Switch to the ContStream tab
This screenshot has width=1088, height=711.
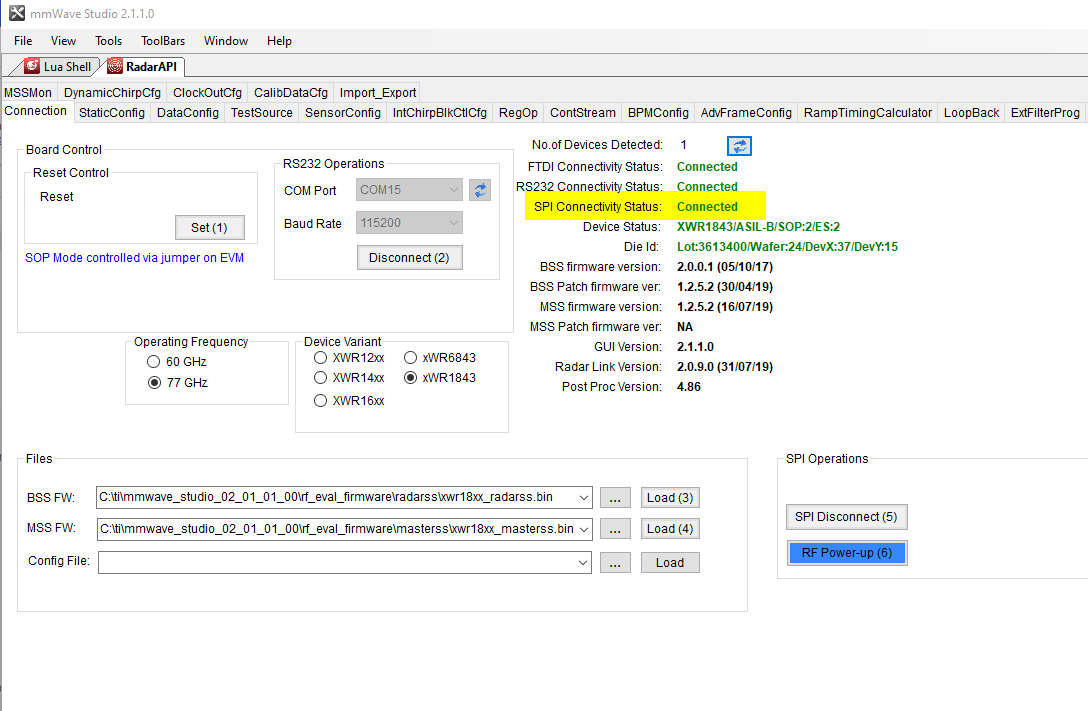(583, 112)
